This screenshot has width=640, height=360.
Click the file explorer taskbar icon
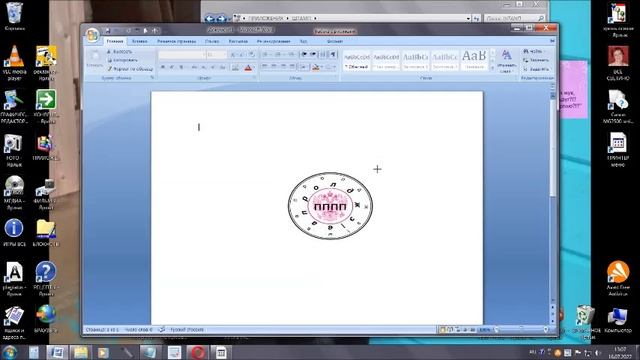[x=80, y=352]
